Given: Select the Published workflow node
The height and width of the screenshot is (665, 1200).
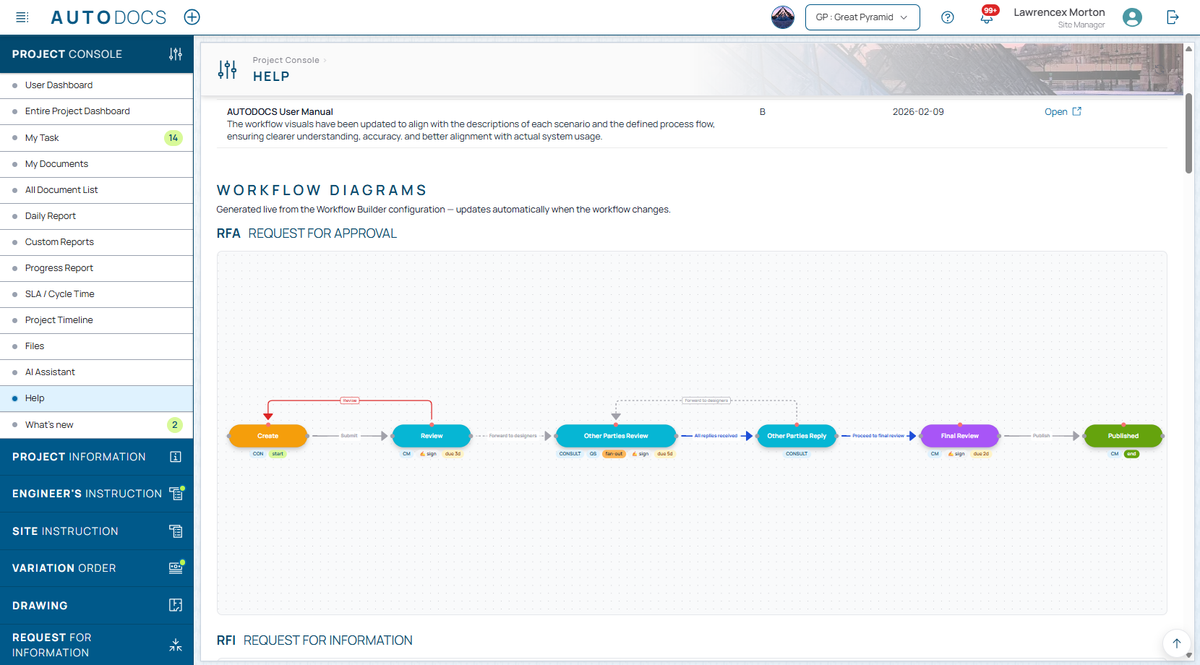Looking at the screenshot, I should tap(1123, 436).
